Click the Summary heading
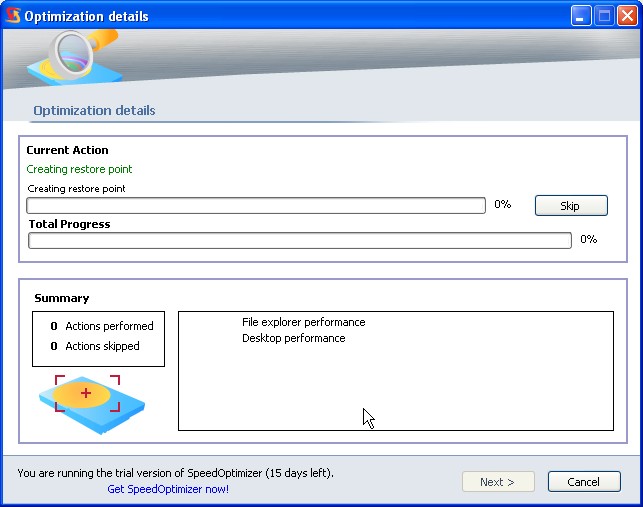 tap(62, 298)
